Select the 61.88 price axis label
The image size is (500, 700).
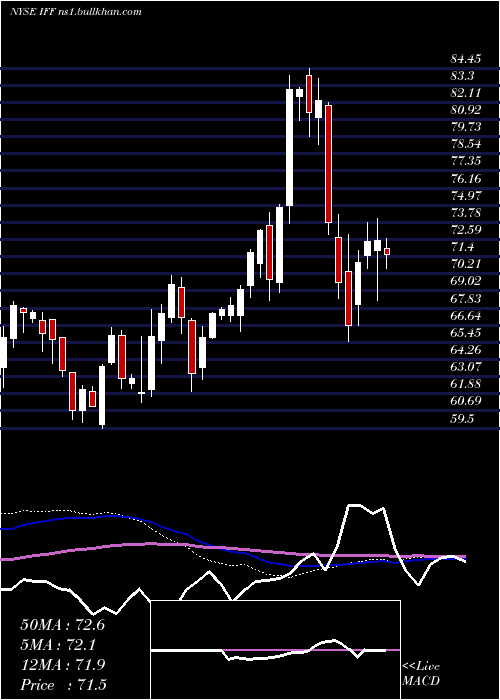click(466, 383)
